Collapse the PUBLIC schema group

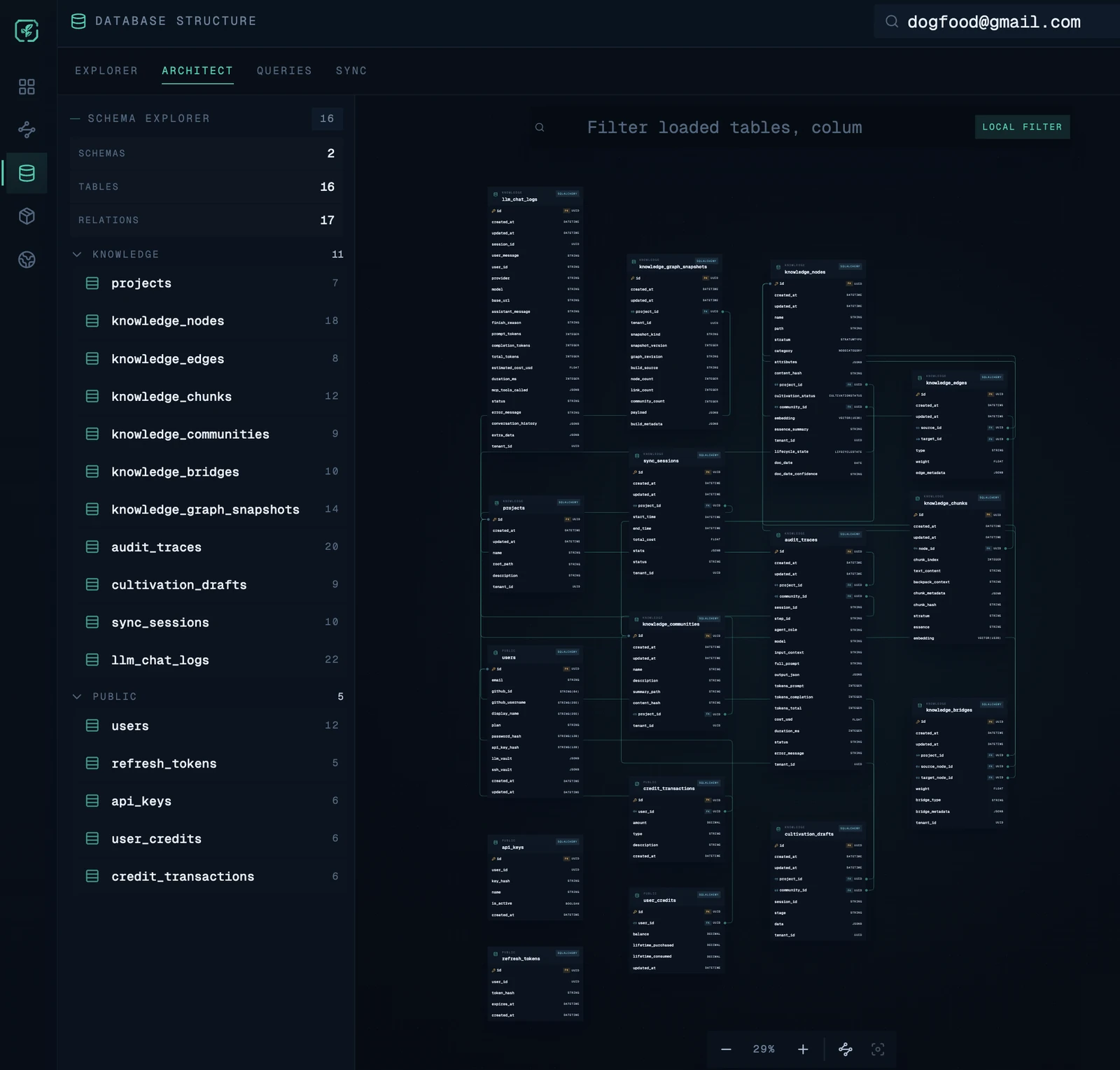pyautogui.click(x=77, y=696)
